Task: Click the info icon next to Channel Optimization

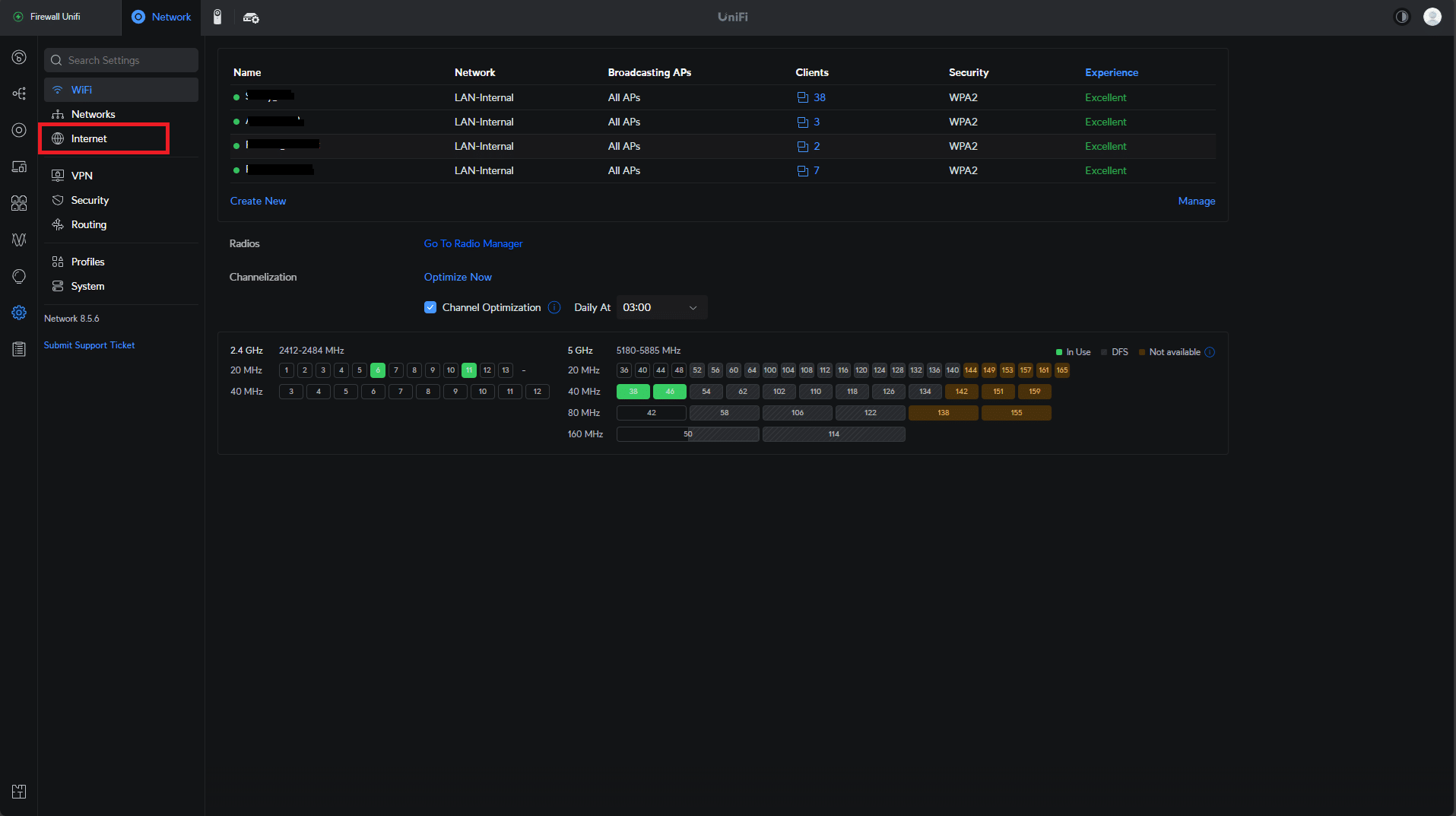Action: pos(554,307)
